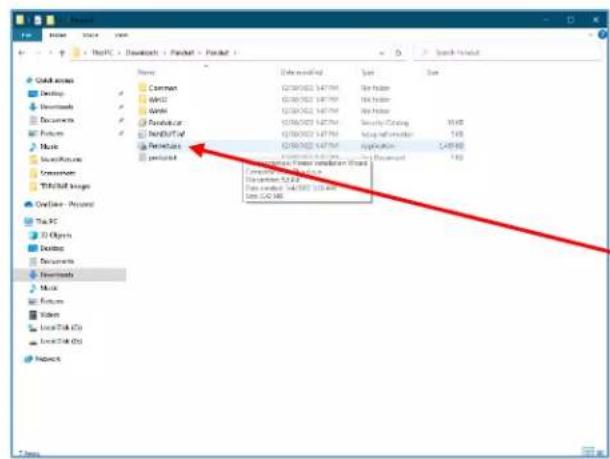Open Local Disk (D:)
The image size is (610, 459).
click(55, 341)
